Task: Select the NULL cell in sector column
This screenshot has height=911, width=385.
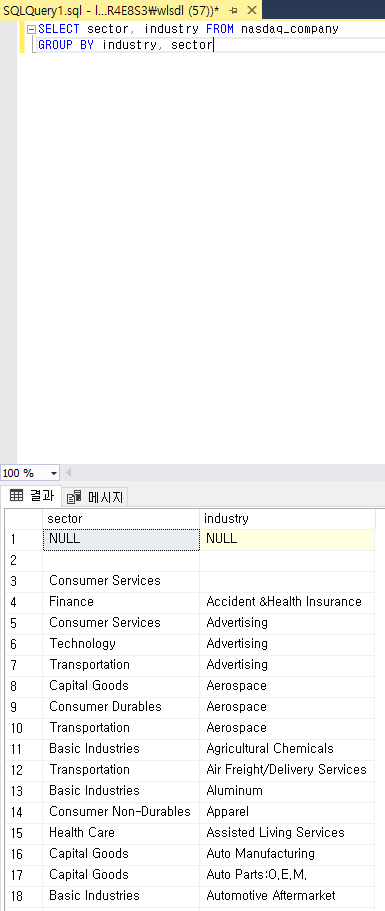Action: coord(121,539)
